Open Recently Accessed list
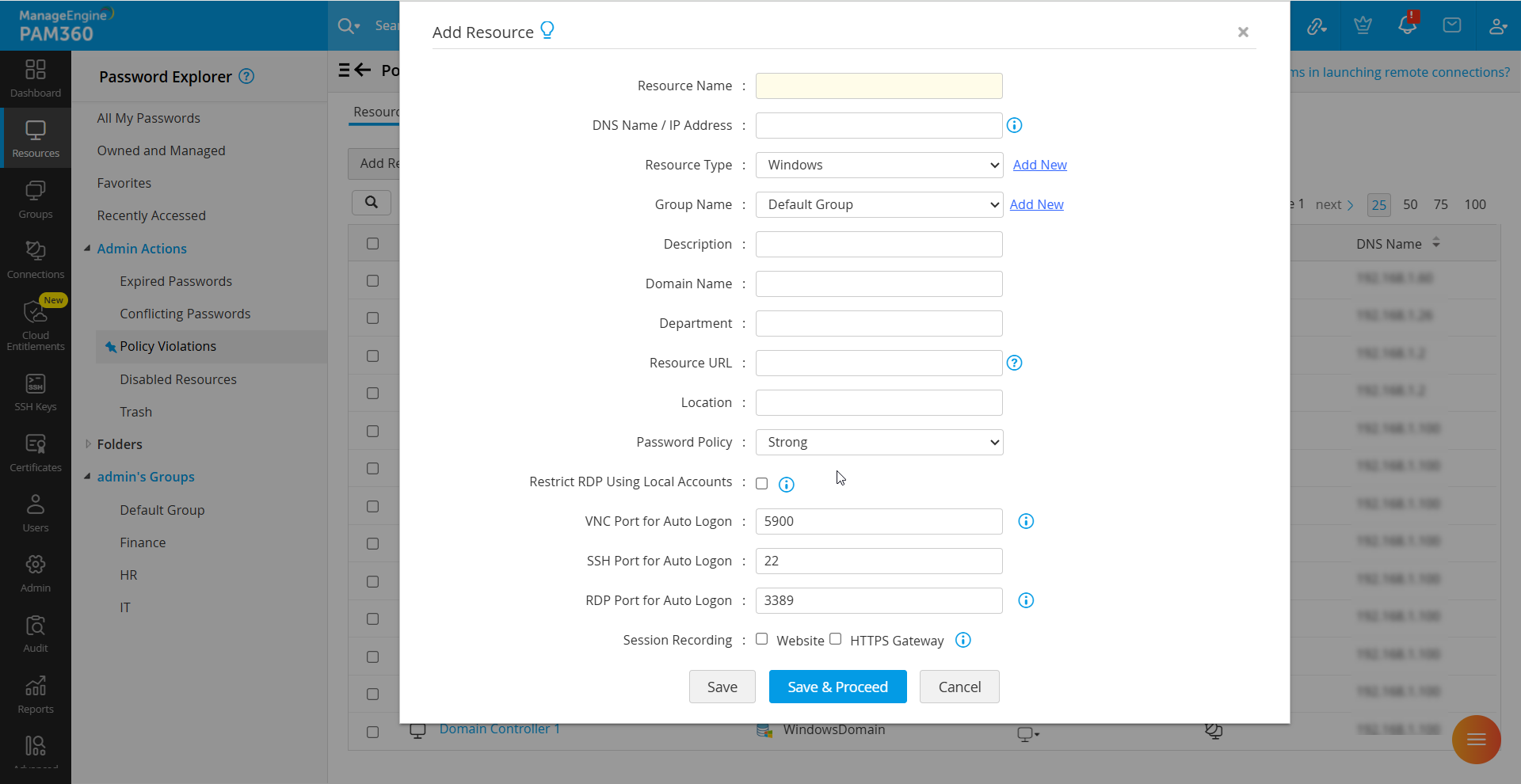This screenshot has width=1521, height=784. point(151,215)
